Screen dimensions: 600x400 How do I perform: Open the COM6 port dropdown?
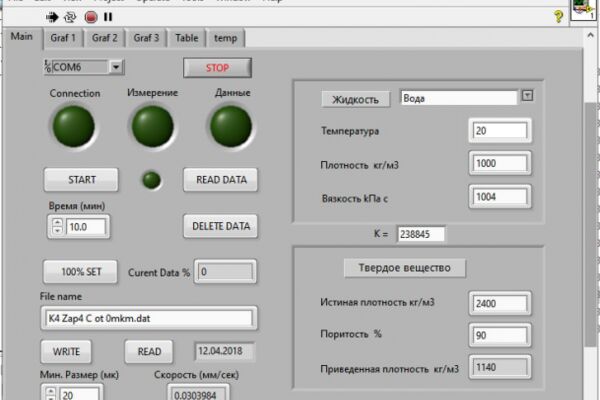(116, 67)
